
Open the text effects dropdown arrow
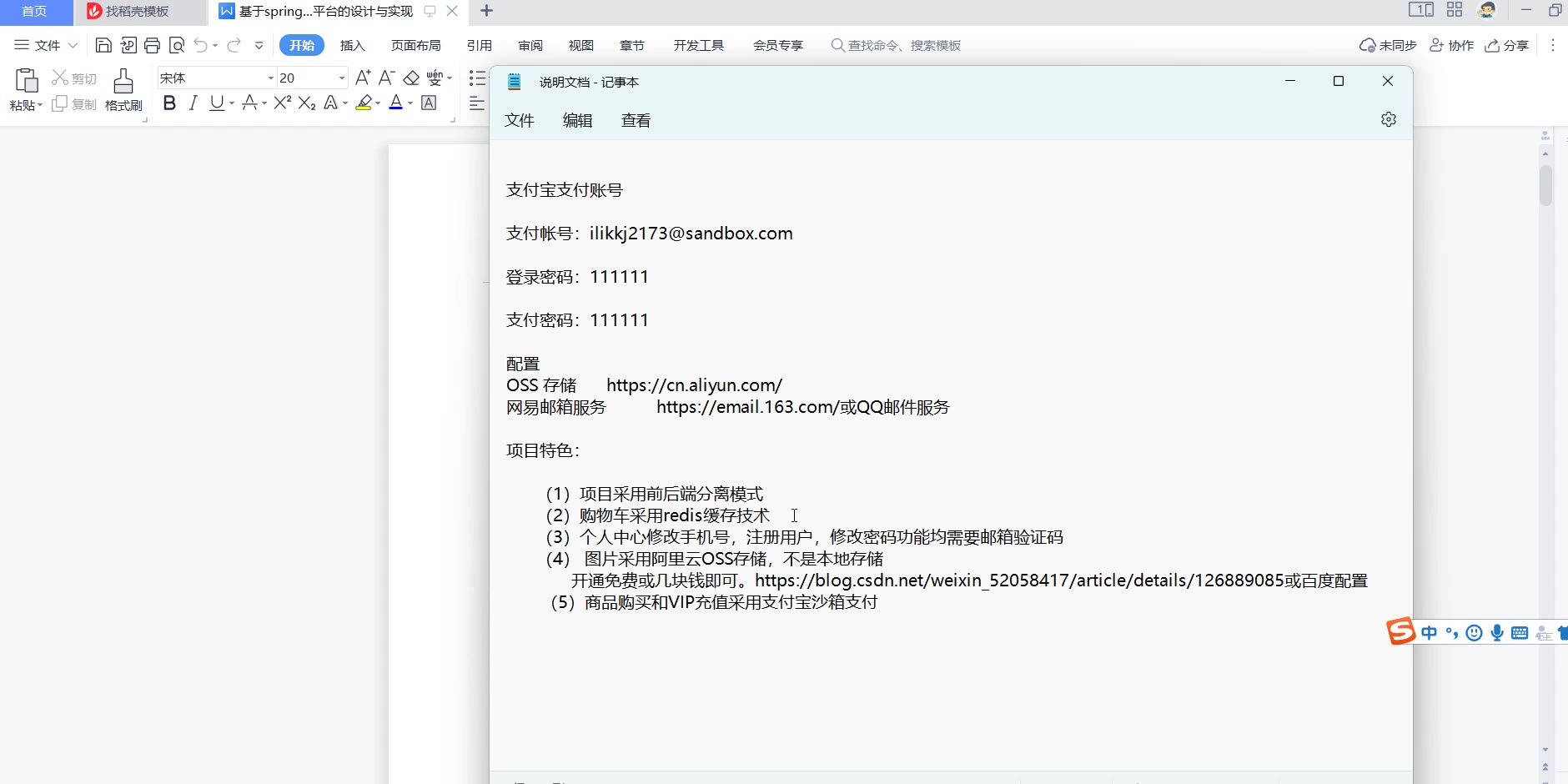345,103
